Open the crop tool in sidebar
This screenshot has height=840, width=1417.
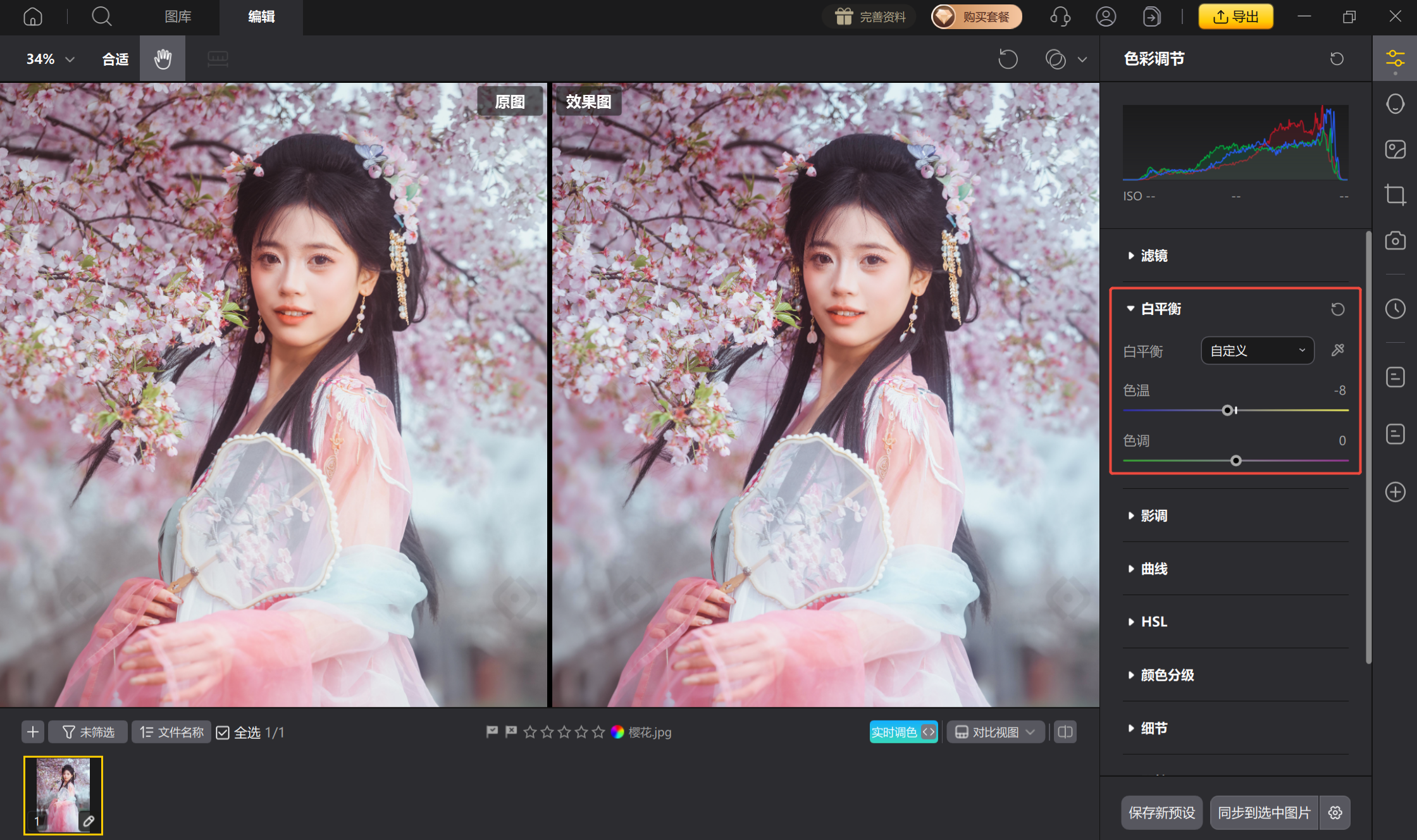click(1395, 194)
